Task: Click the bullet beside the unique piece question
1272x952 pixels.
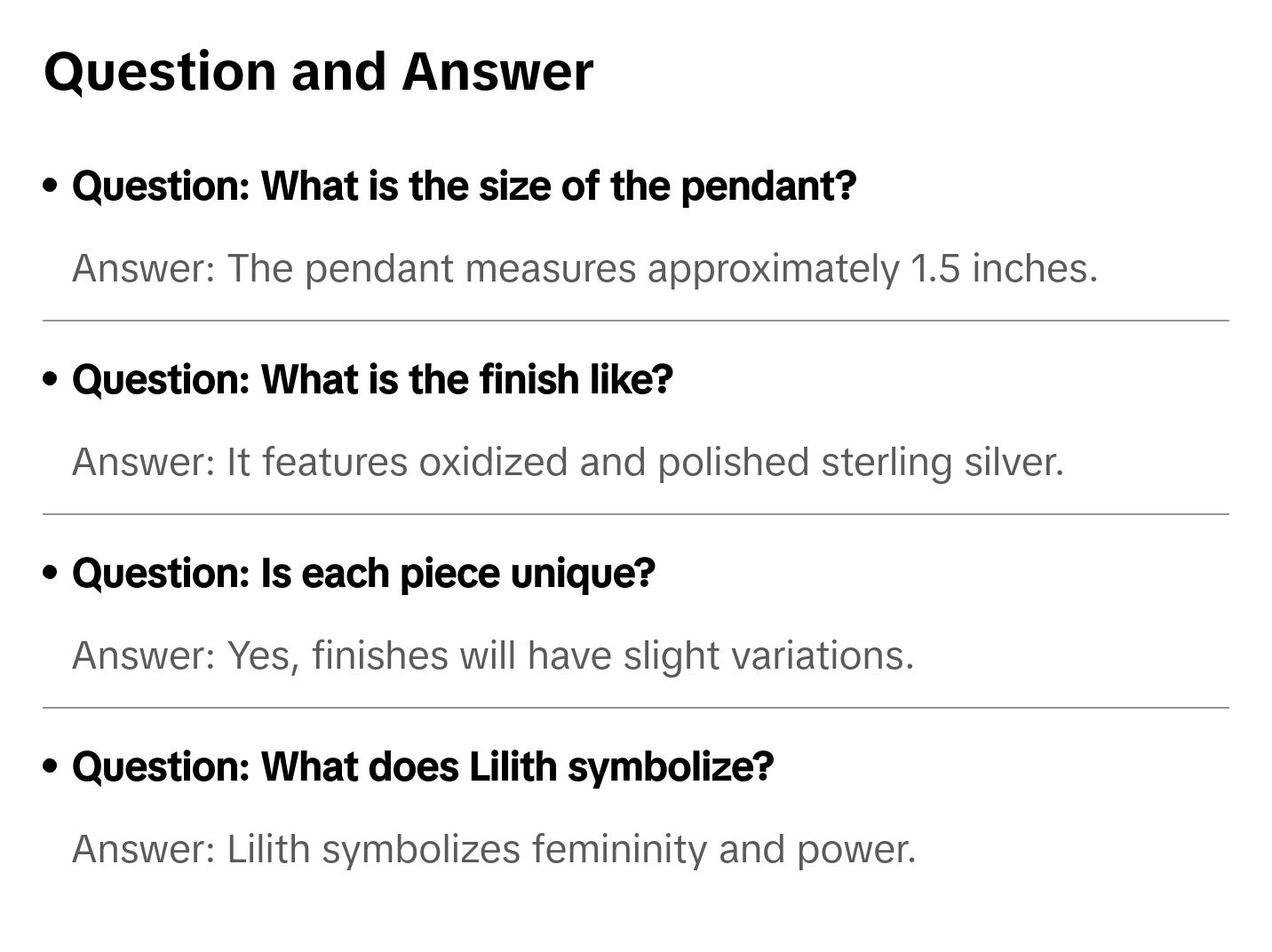Action: (x=51, y=573)
